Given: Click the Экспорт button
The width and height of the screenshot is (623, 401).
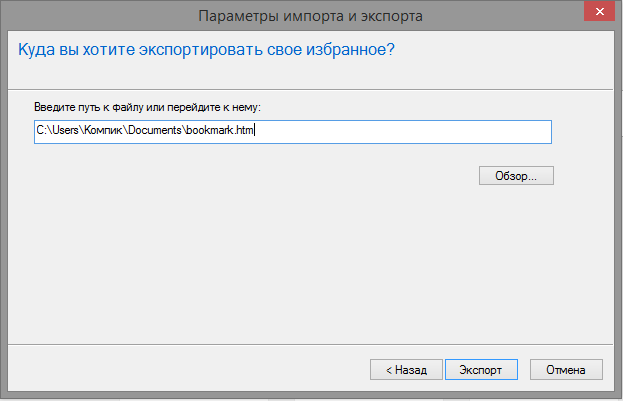Looking at the screenshot, I should [x=481, y=370].
